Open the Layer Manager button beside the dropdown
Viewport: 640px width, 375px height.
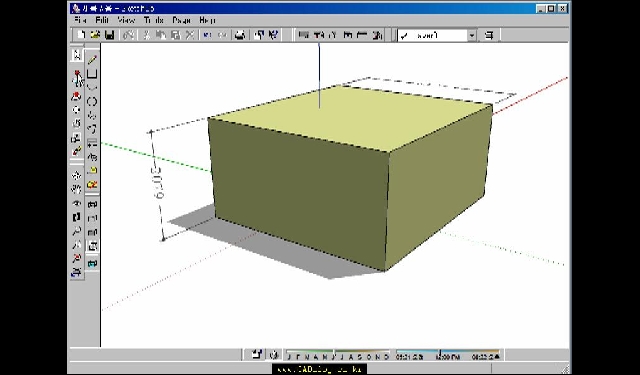point(489,36)
